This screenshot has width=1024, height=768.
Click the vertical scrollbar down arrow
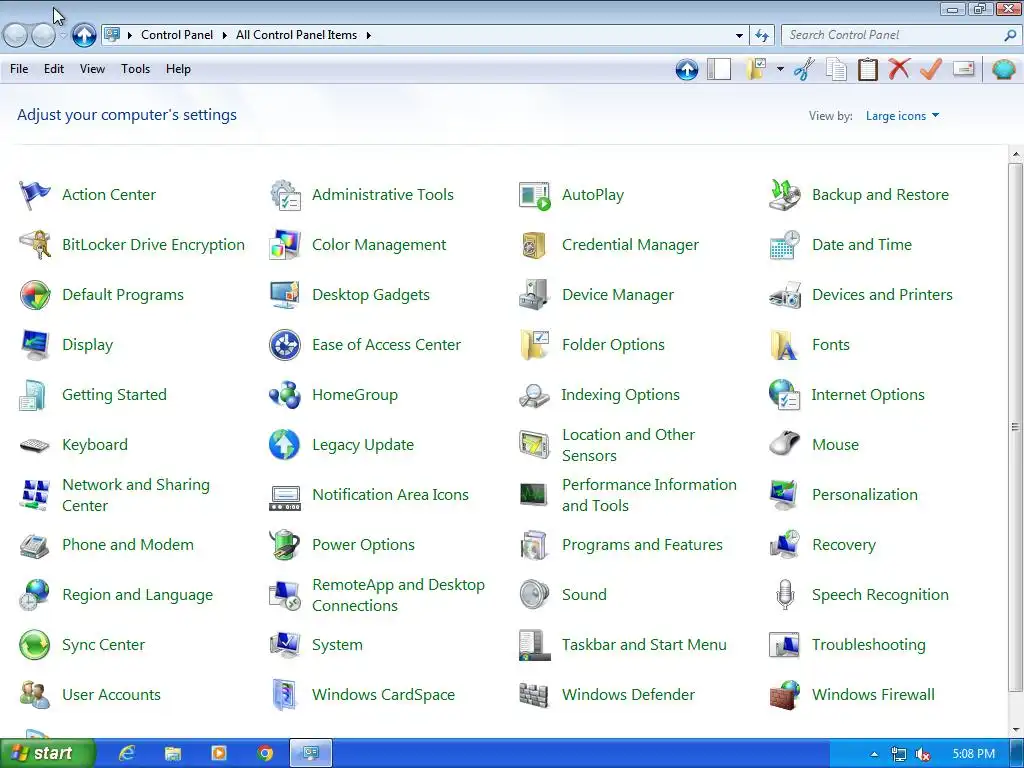coord(1016,730)
